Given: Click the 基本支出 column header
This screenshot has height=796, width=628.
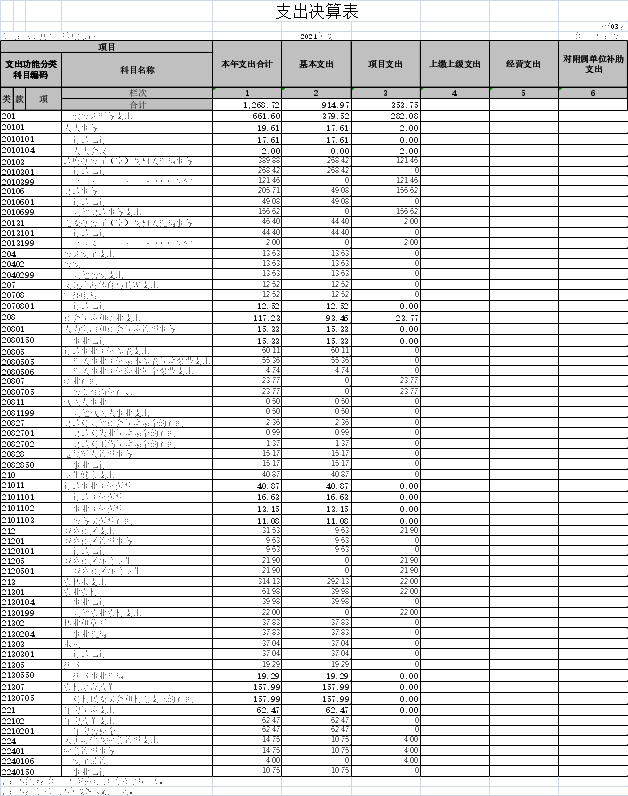Looking at the screenshot, I should pyautogui.click(x=316, y=64).
